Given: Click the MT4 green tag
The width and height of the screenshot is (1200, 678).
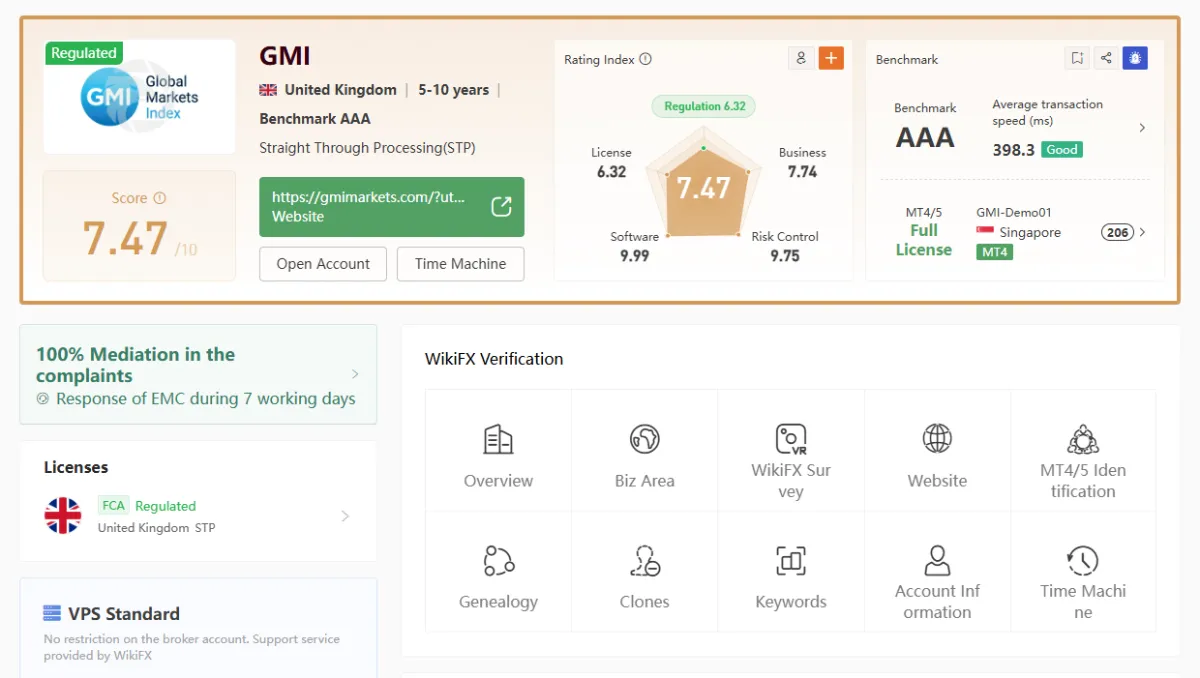Looking at the screenshot, I should pyautogui.click(x=994, y=252).
